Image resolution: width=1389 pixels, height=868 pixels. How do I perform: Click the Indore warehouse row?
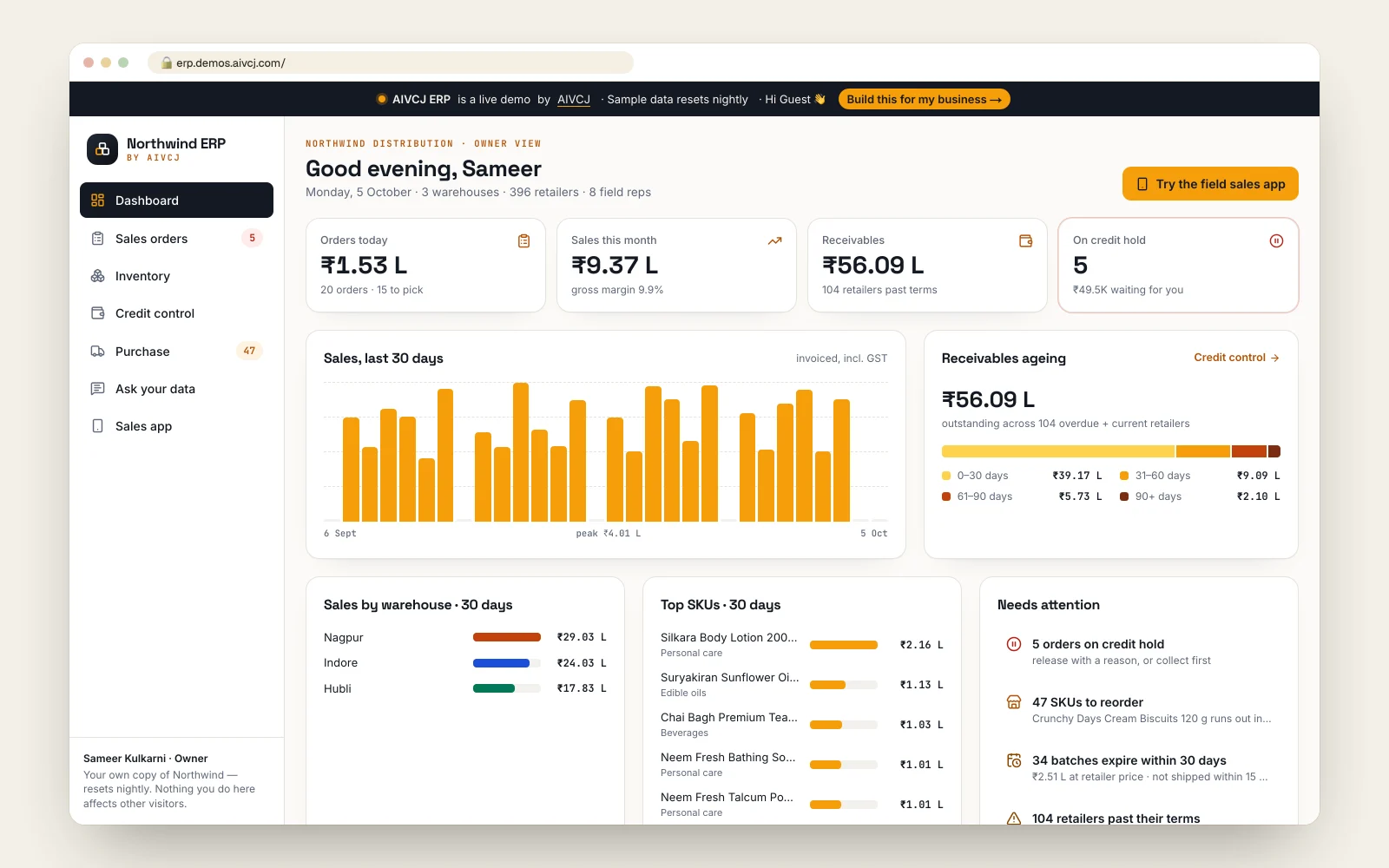coord(464,663)
